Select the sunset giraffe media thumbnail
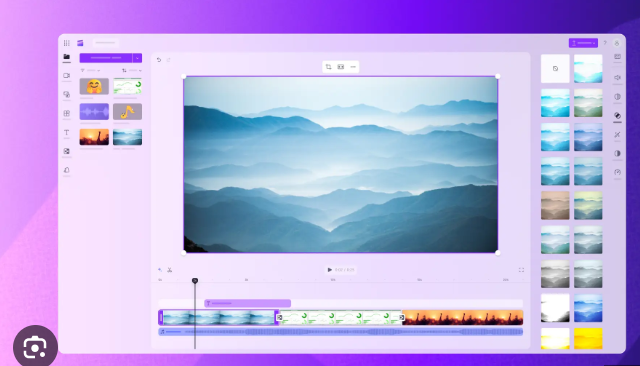 (94, 137)
